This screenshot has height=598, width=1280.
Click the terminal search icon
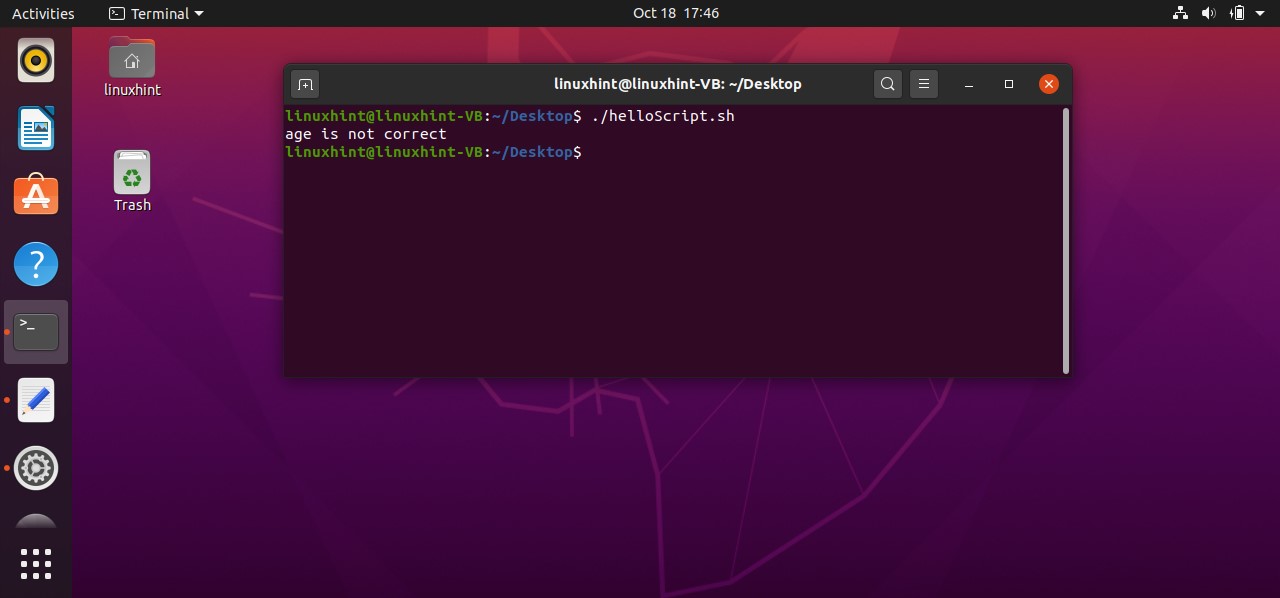887,84
